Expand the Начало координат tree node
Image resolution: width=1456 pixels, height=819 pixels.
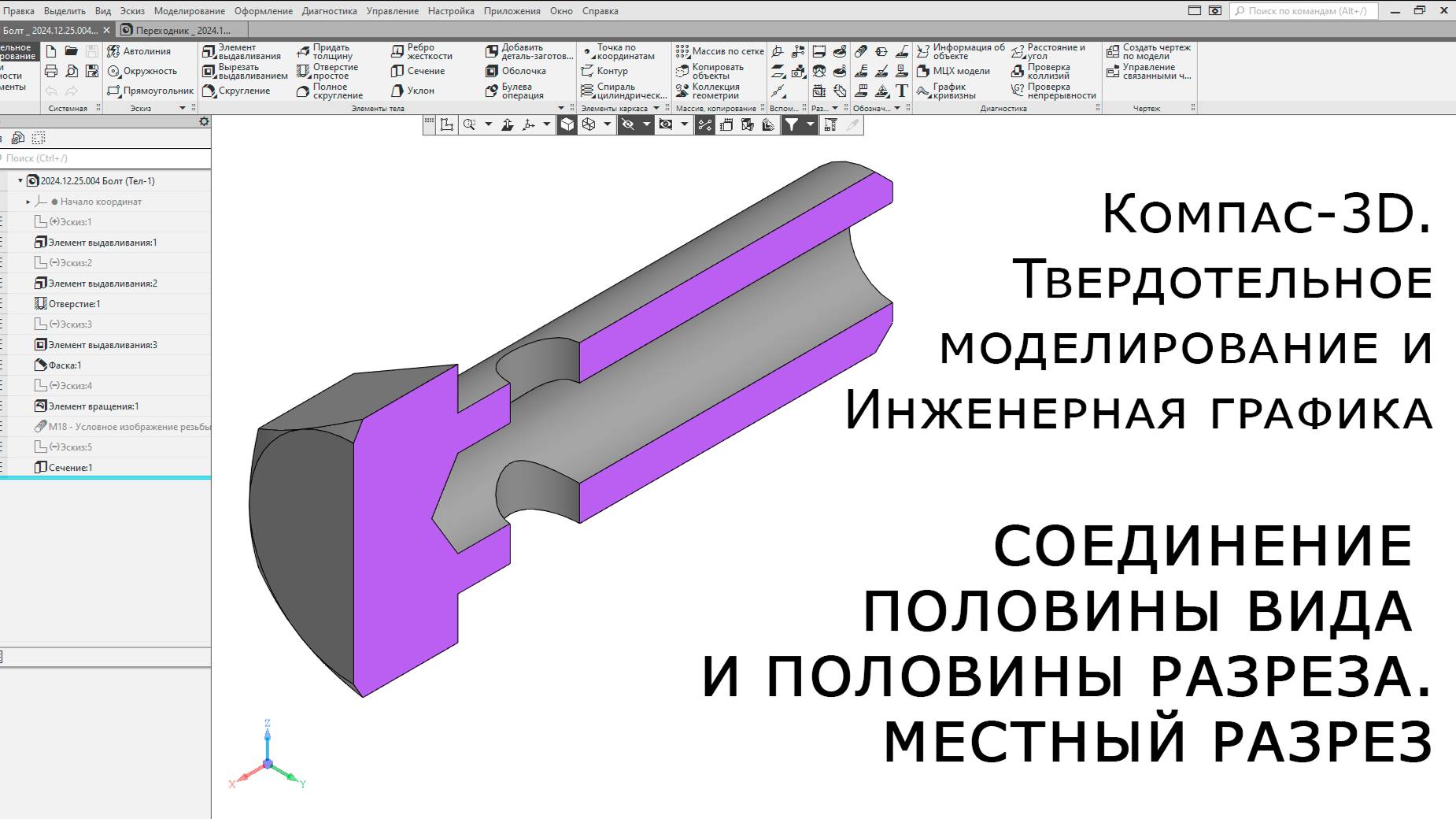[x=30, y=202]
